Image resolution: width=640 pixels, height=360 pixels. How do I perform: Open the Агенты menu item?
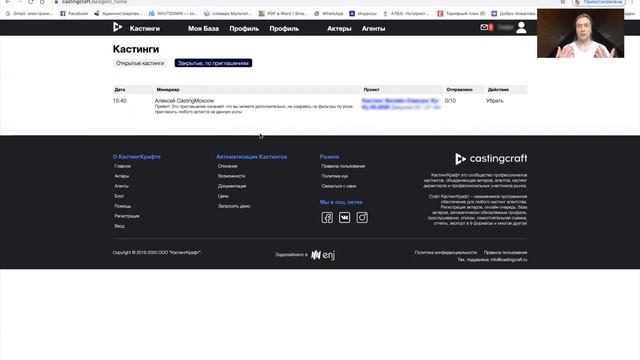373,29
